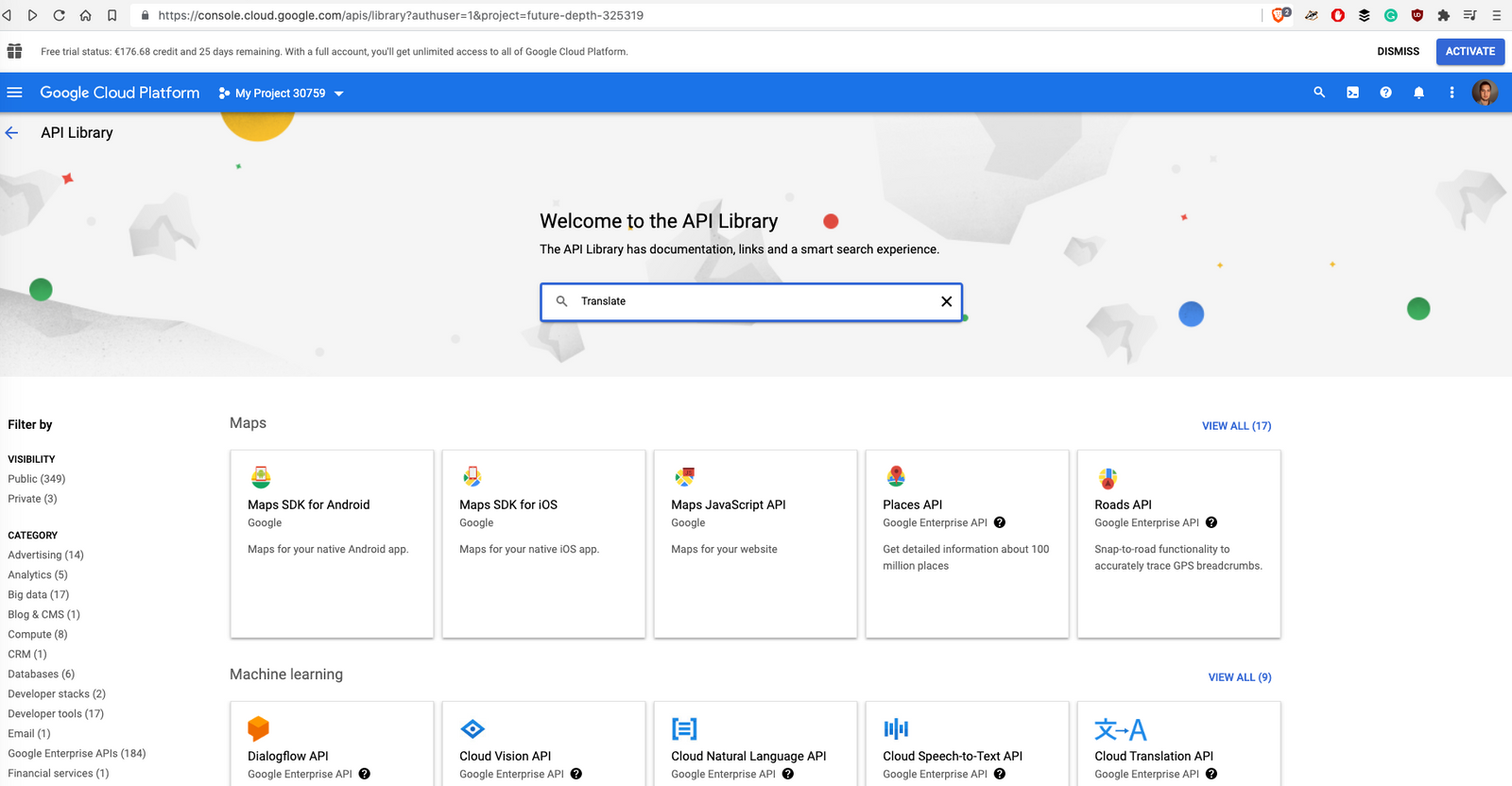Open the notifications bell
The width and height of the screenshot is (1512, 786).
coord(1418,93)
